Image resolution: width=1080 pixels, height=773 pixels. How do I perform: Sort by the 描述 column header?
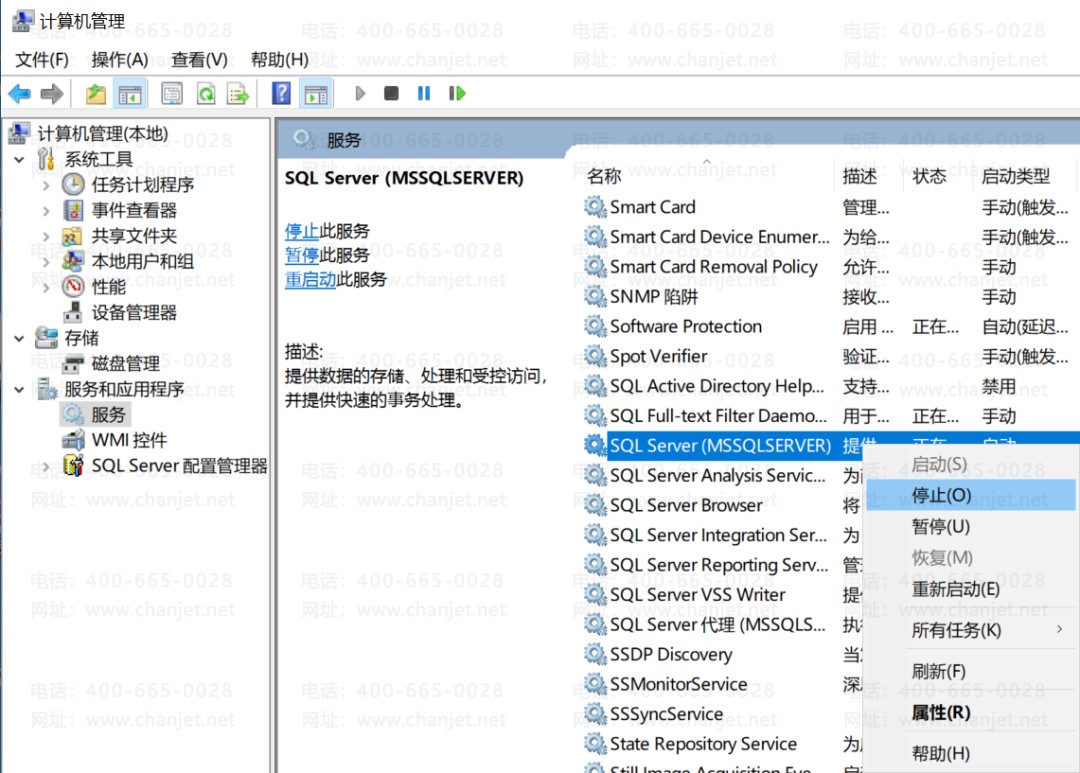pyautogui.click(x=869, y=176)
